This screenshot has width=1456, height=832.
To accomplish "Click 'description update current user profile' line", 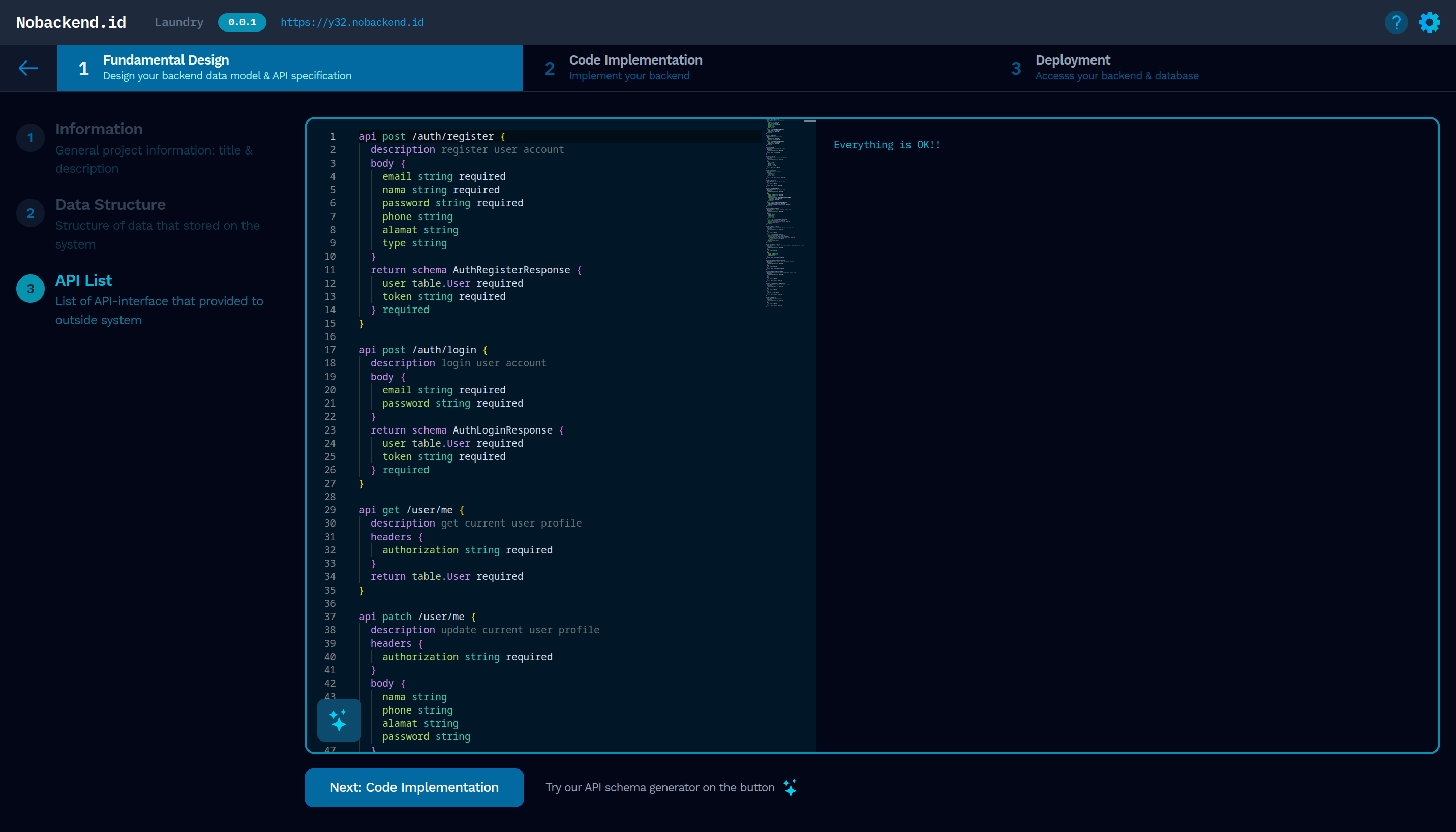I will [x=484, y=630].
